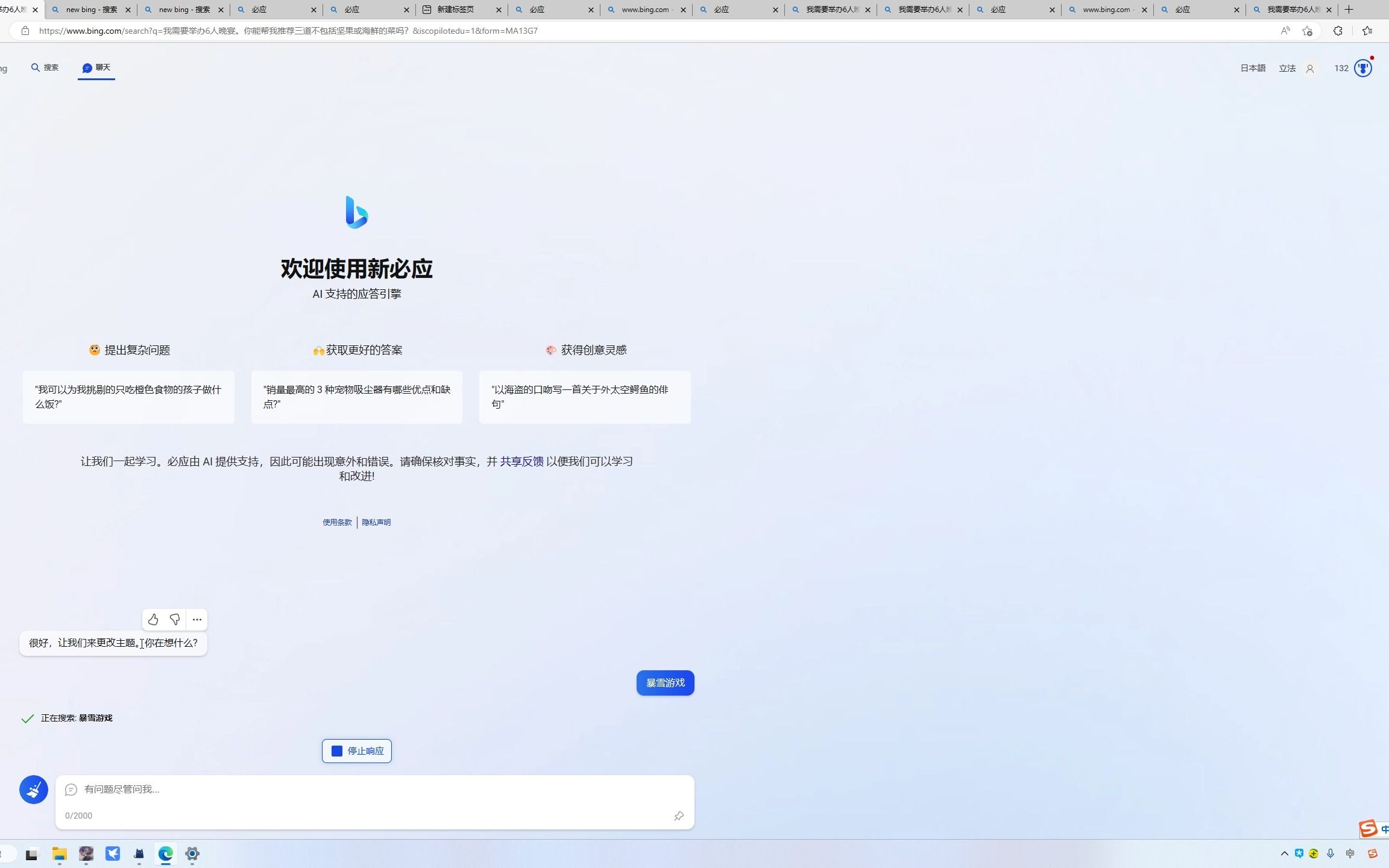This screenshot has height=868, width=1389.
Task: Click the 获取更好的答案 section heading
Action: click(357, 350)
